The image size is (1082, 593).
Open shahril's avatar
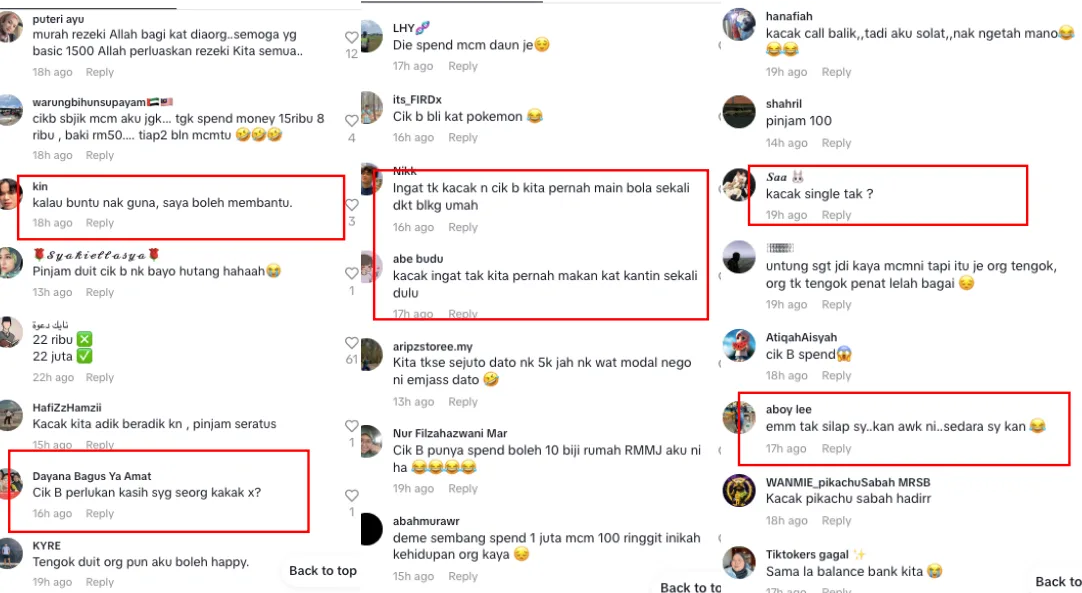(x=739, y=112)
